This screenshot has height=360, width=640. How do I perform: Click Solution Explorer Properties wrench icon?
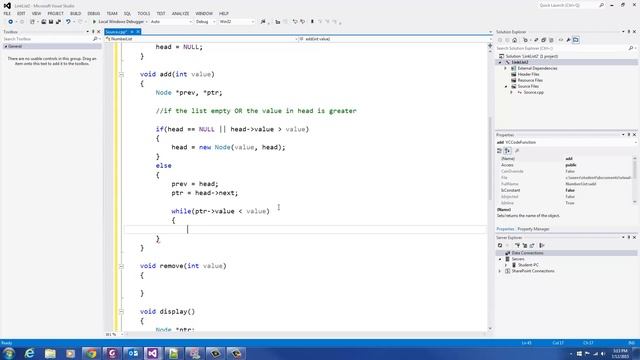(568, 40)
